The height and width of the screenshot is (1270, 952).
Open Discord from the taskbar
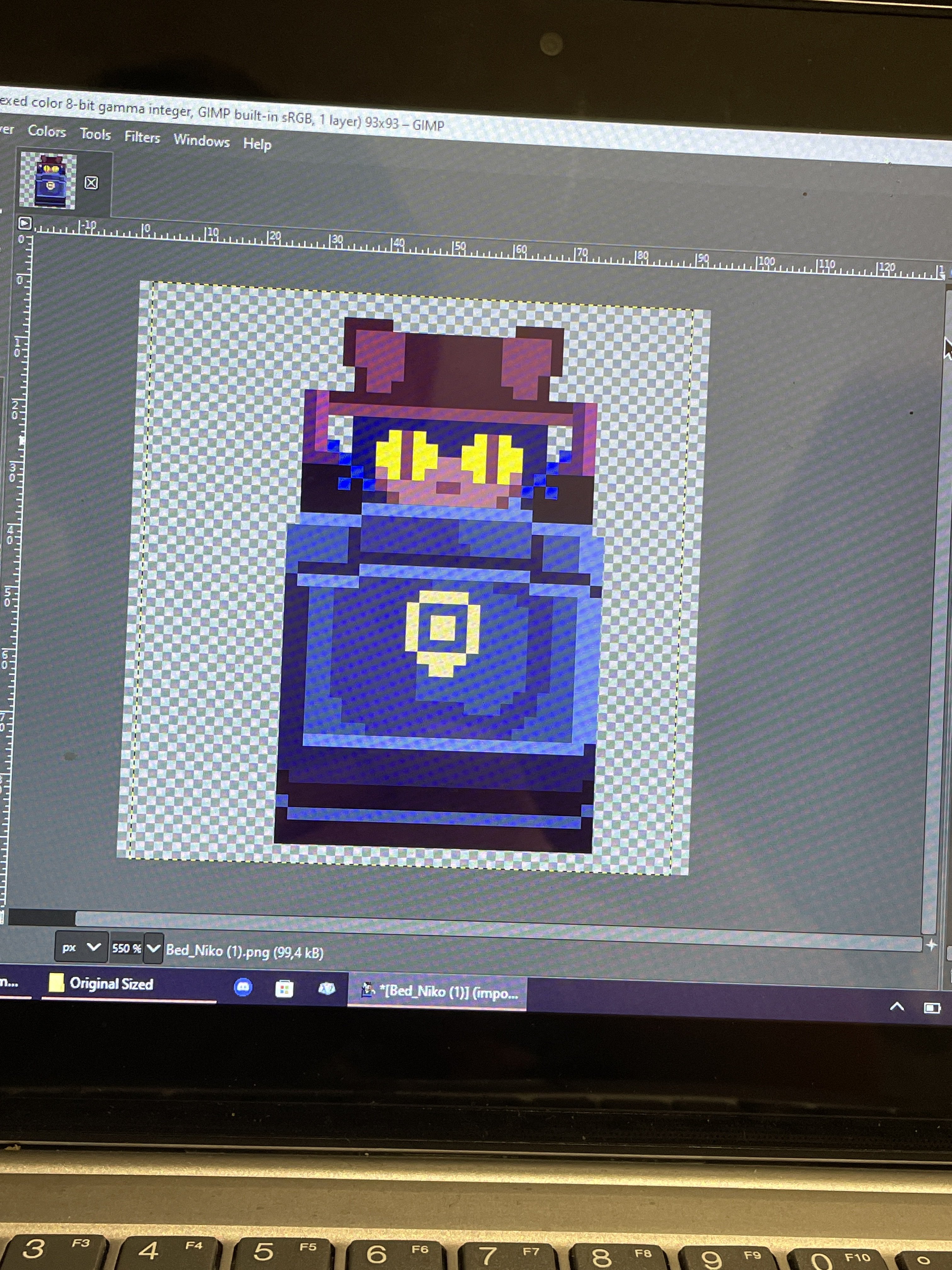tap(243, 987)
